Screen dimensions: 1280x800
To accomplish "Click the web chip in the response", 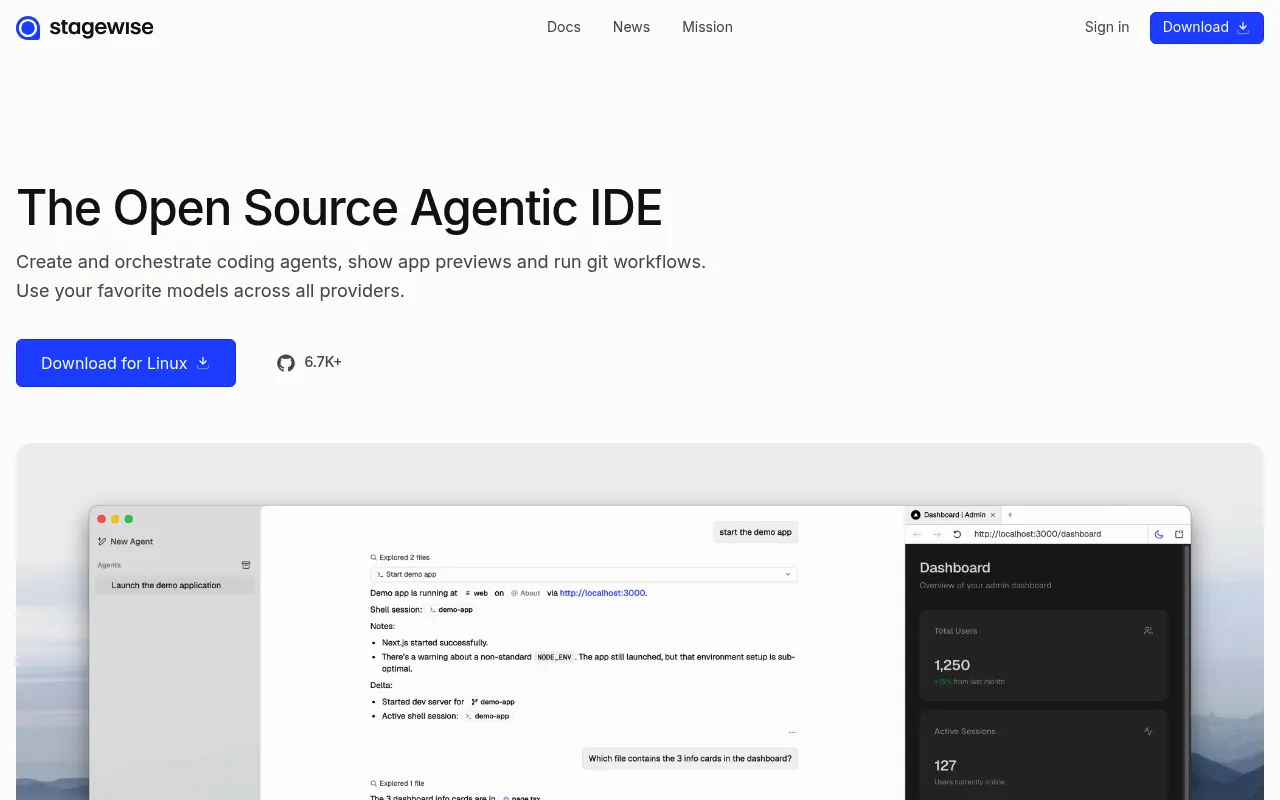I will coord(476,593).
